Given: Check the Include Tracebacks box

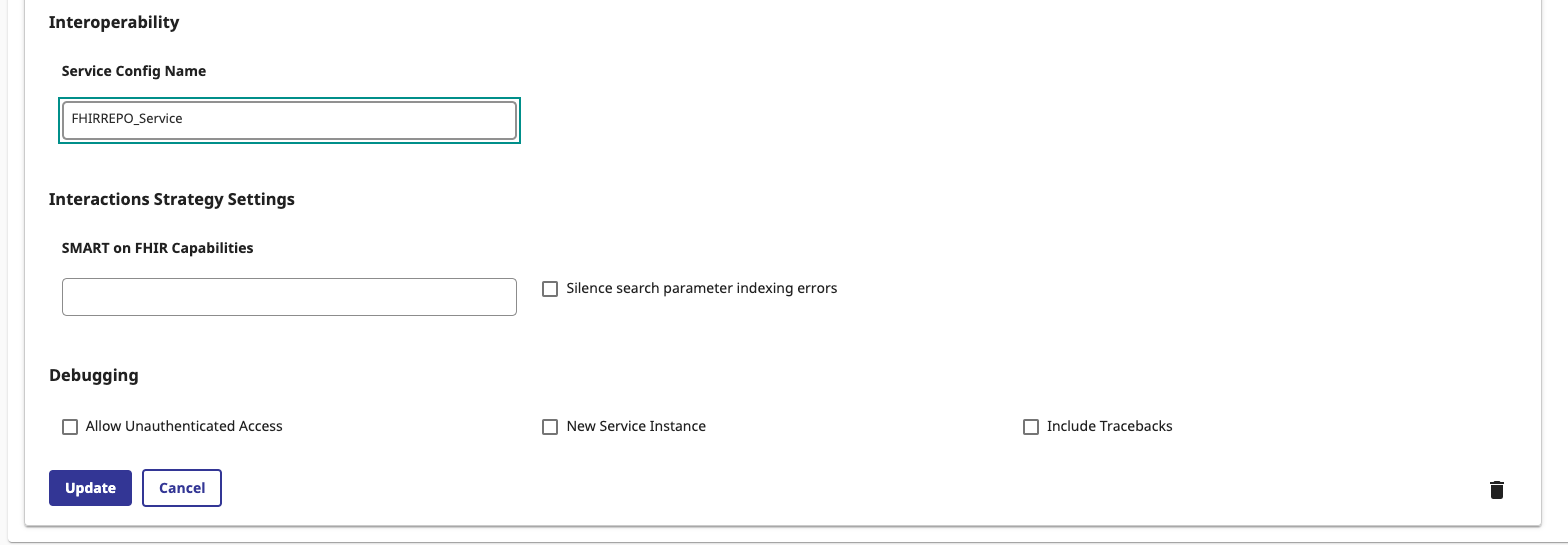Looking at the screenshot, I should pyautogui.click(x=1031, y=427).
